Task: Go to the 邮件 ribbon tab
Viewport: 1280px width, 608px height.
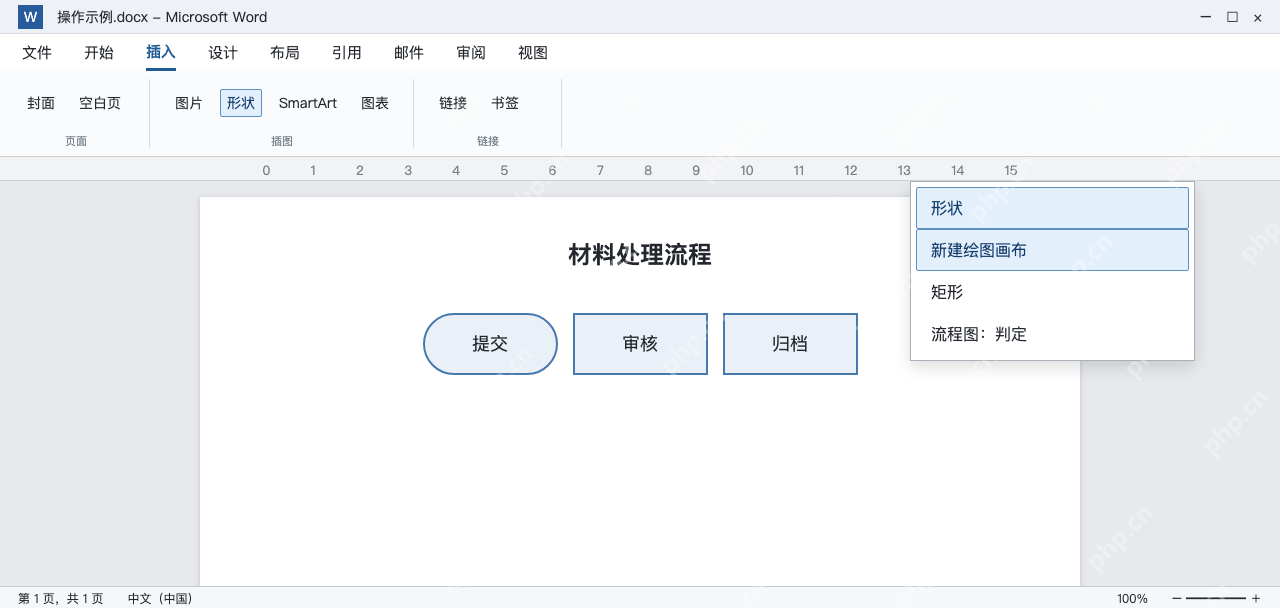Action: click(409, 53)
